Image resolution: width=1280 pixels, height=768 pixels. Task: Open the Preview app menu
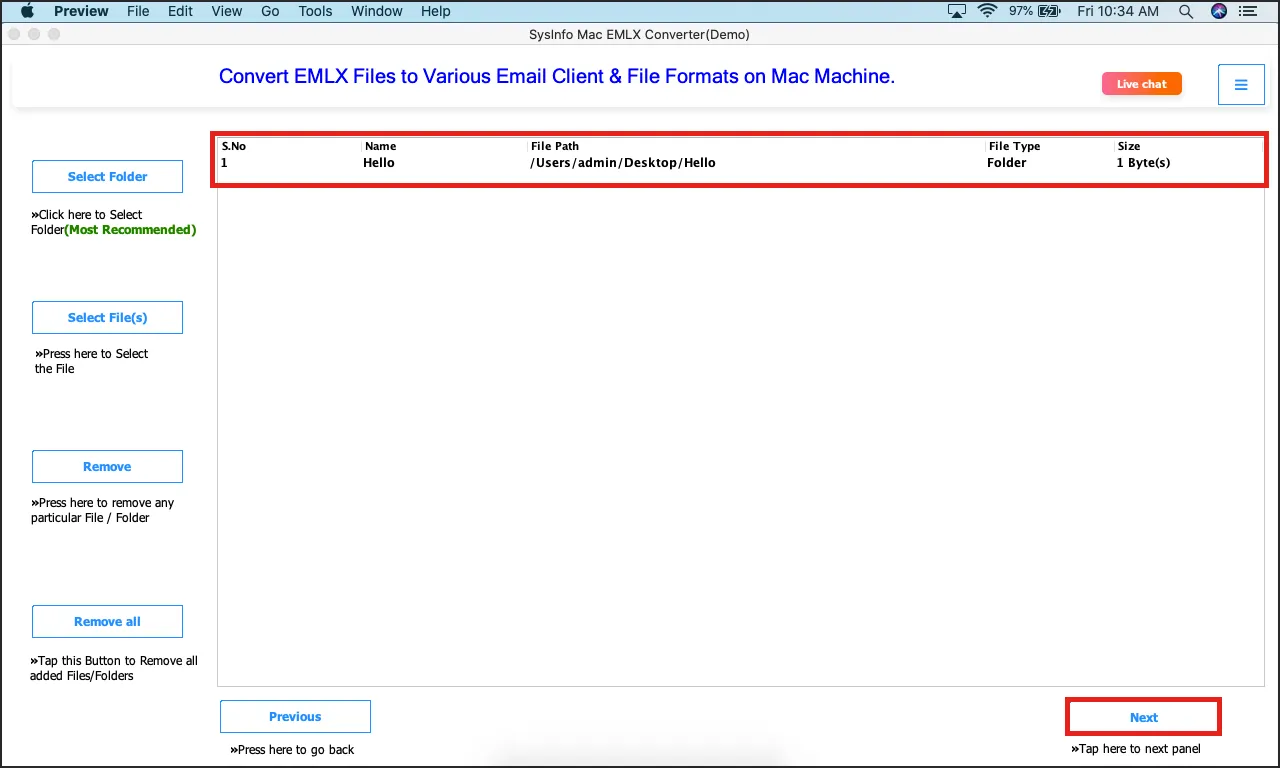81,11
